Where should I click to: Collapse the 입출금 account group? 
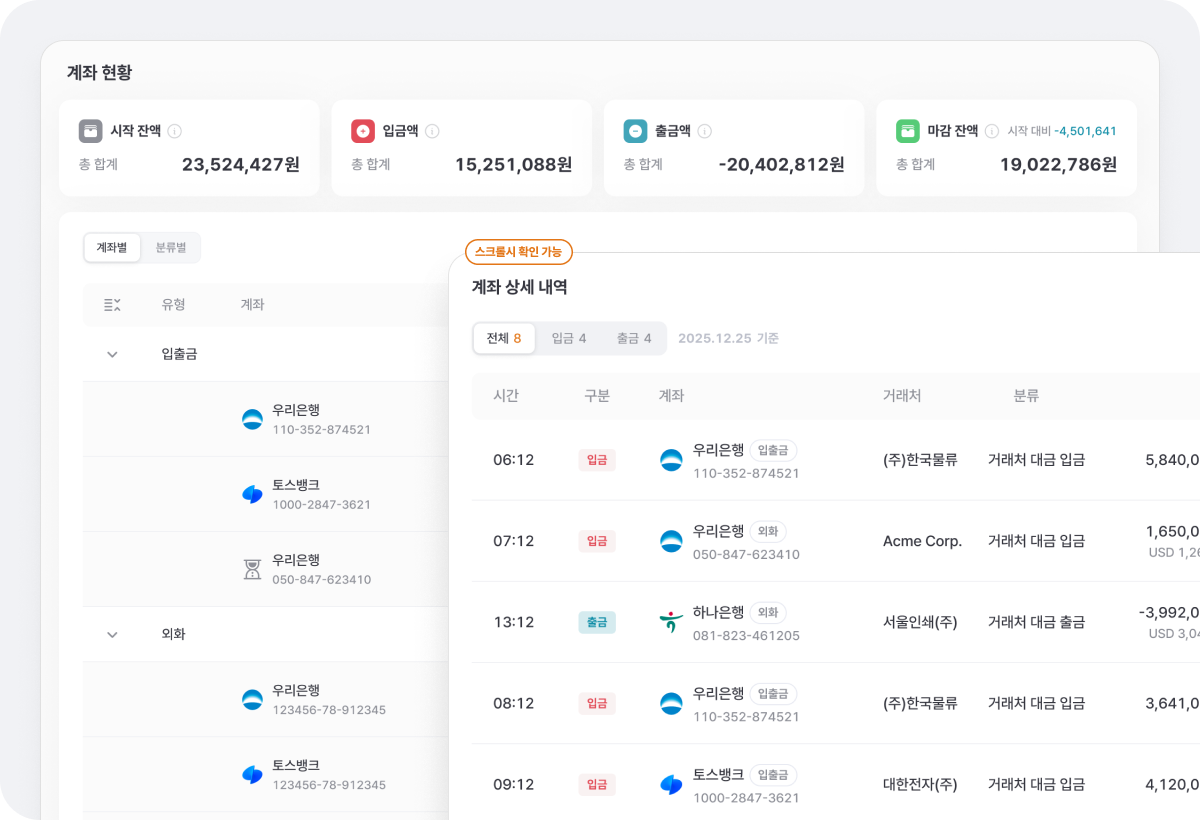pos(112,354)
